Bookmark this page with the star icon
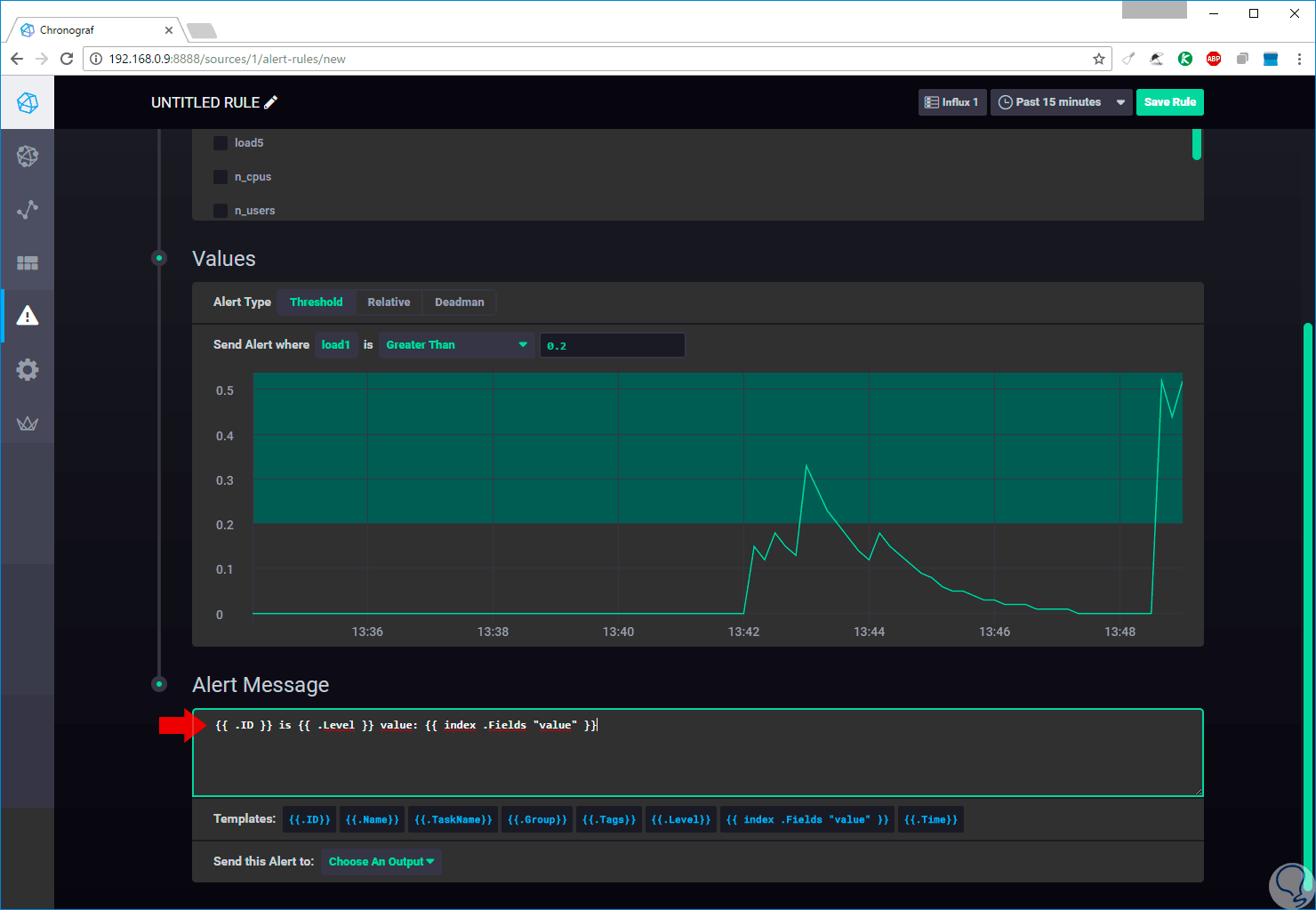1316x910 pixels. [1099, 59]
